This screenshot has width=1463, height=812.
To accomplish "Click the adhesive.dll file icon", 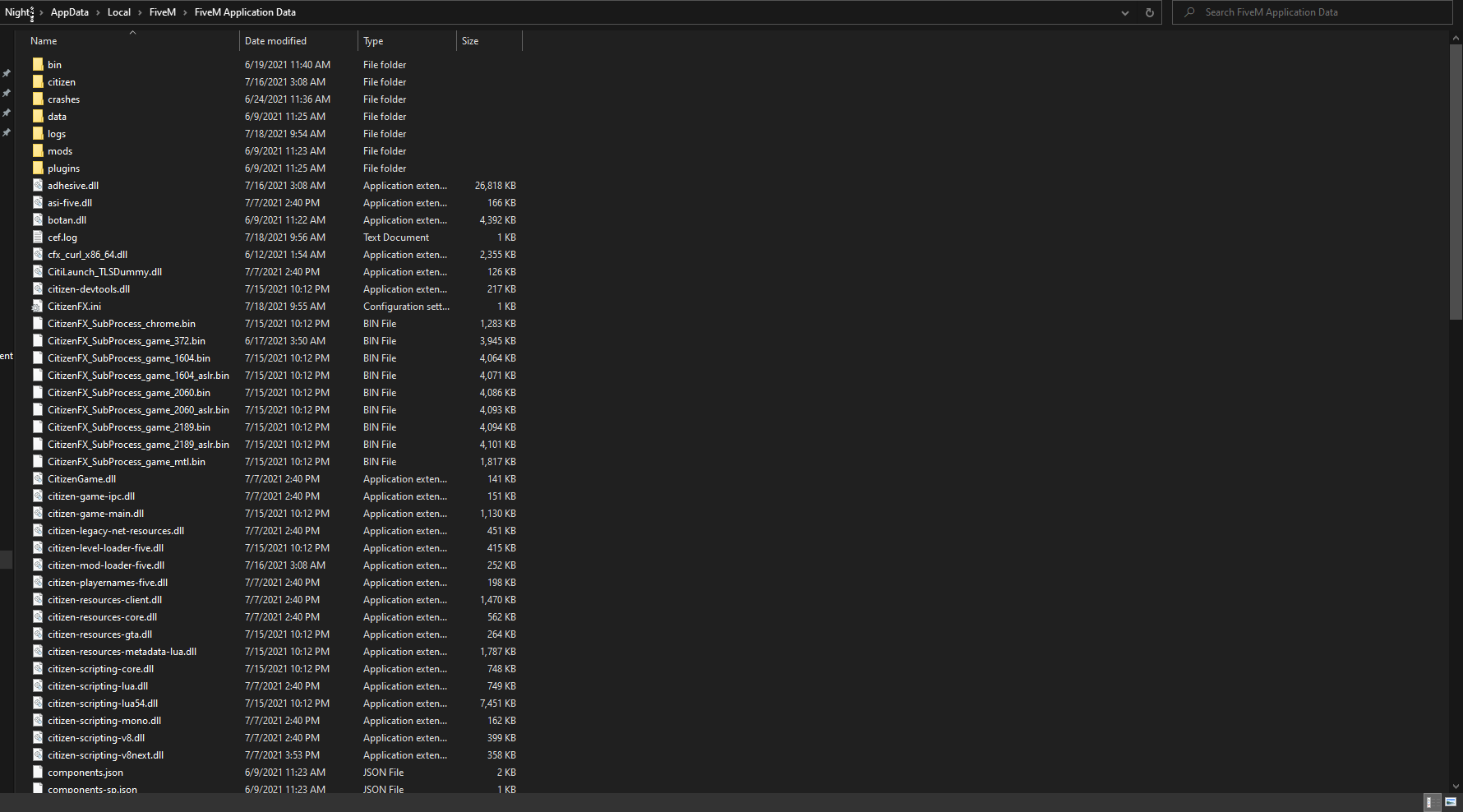I will [x=38, y=185].
